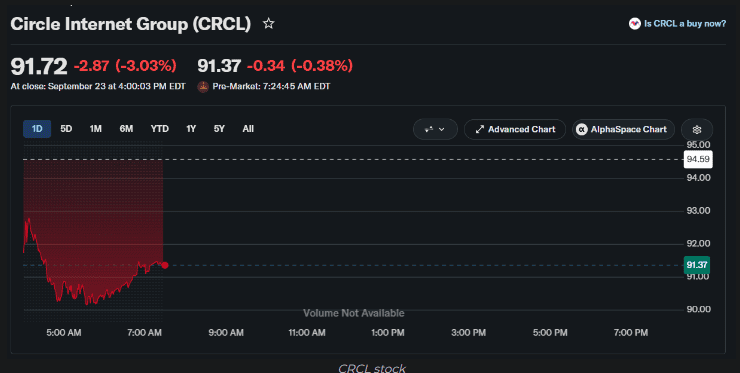Click 'Pre-Market: 7:24:45 AM EDT' text

click(x=271, y=86)
